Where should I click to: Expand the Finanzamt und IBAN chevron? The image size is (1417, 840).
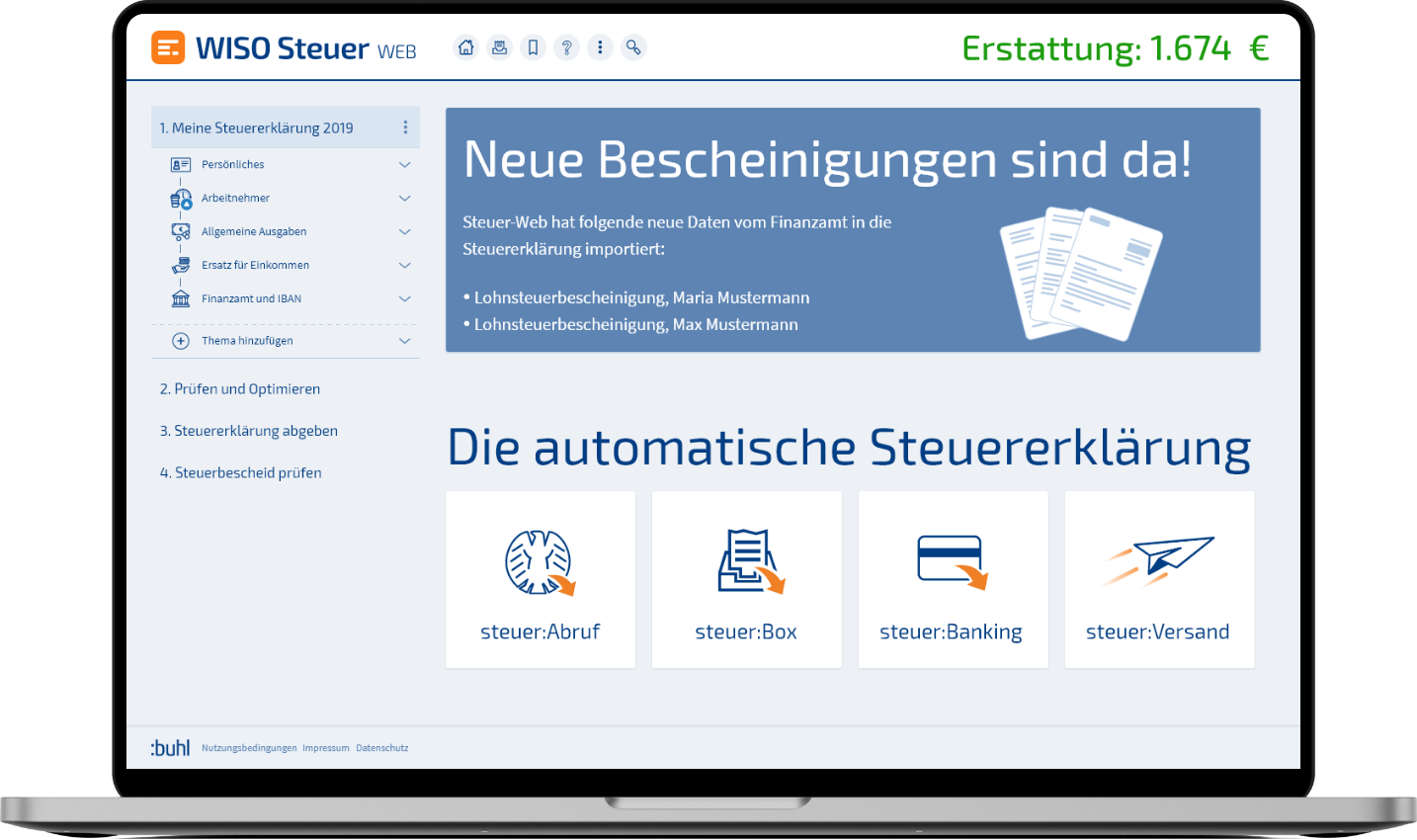point(404,298)
